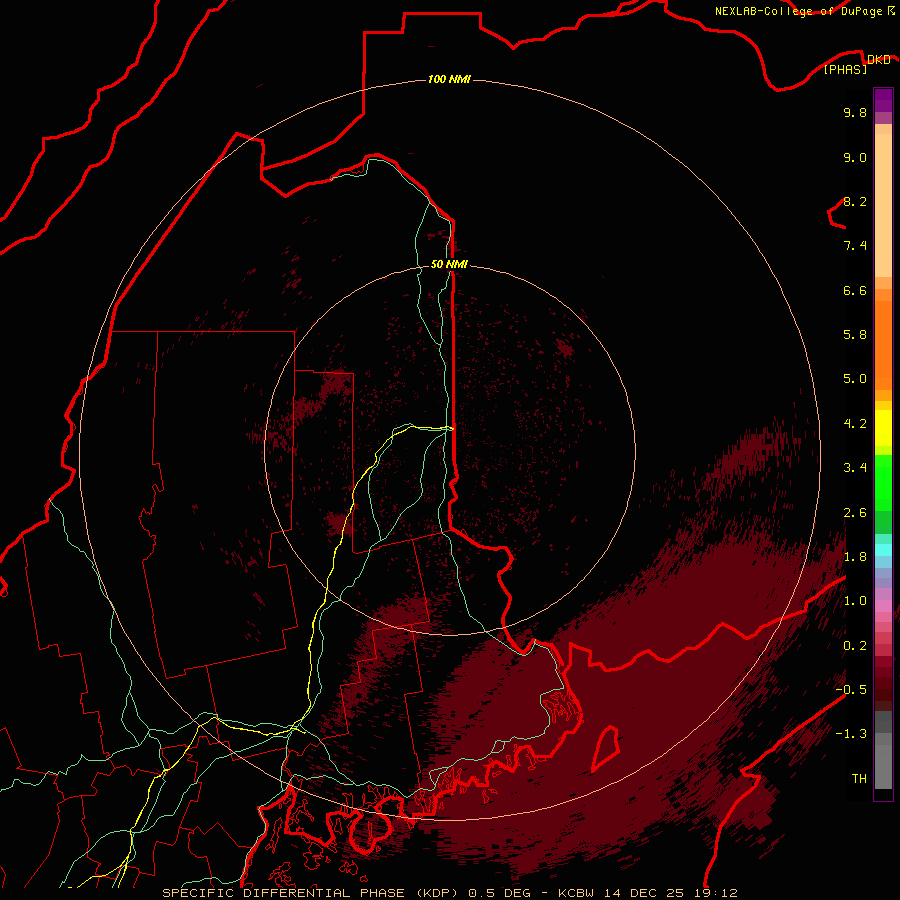Click the Specific Differential Phase KDP caption

point(449,893)
